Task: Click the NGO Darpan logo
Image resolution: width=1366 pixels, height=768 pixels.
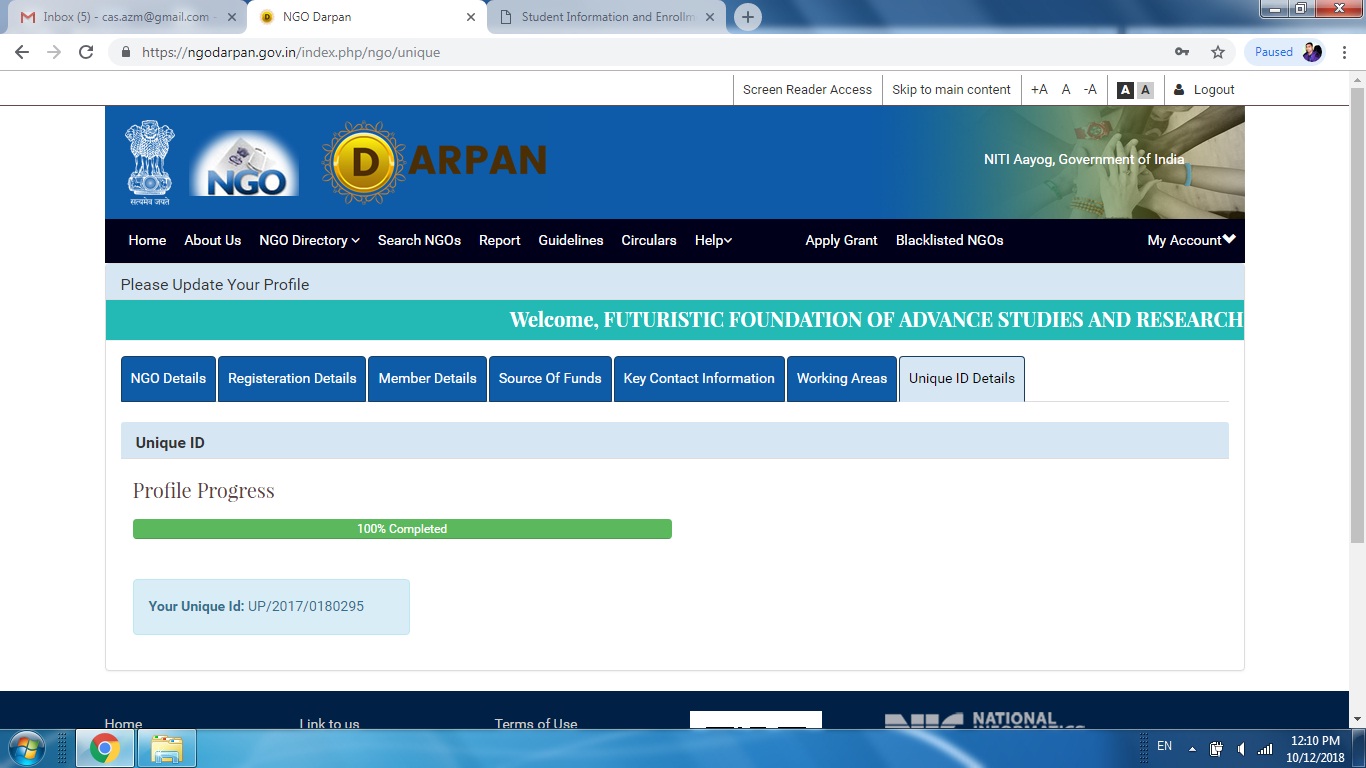Action: tap(434, 162)
